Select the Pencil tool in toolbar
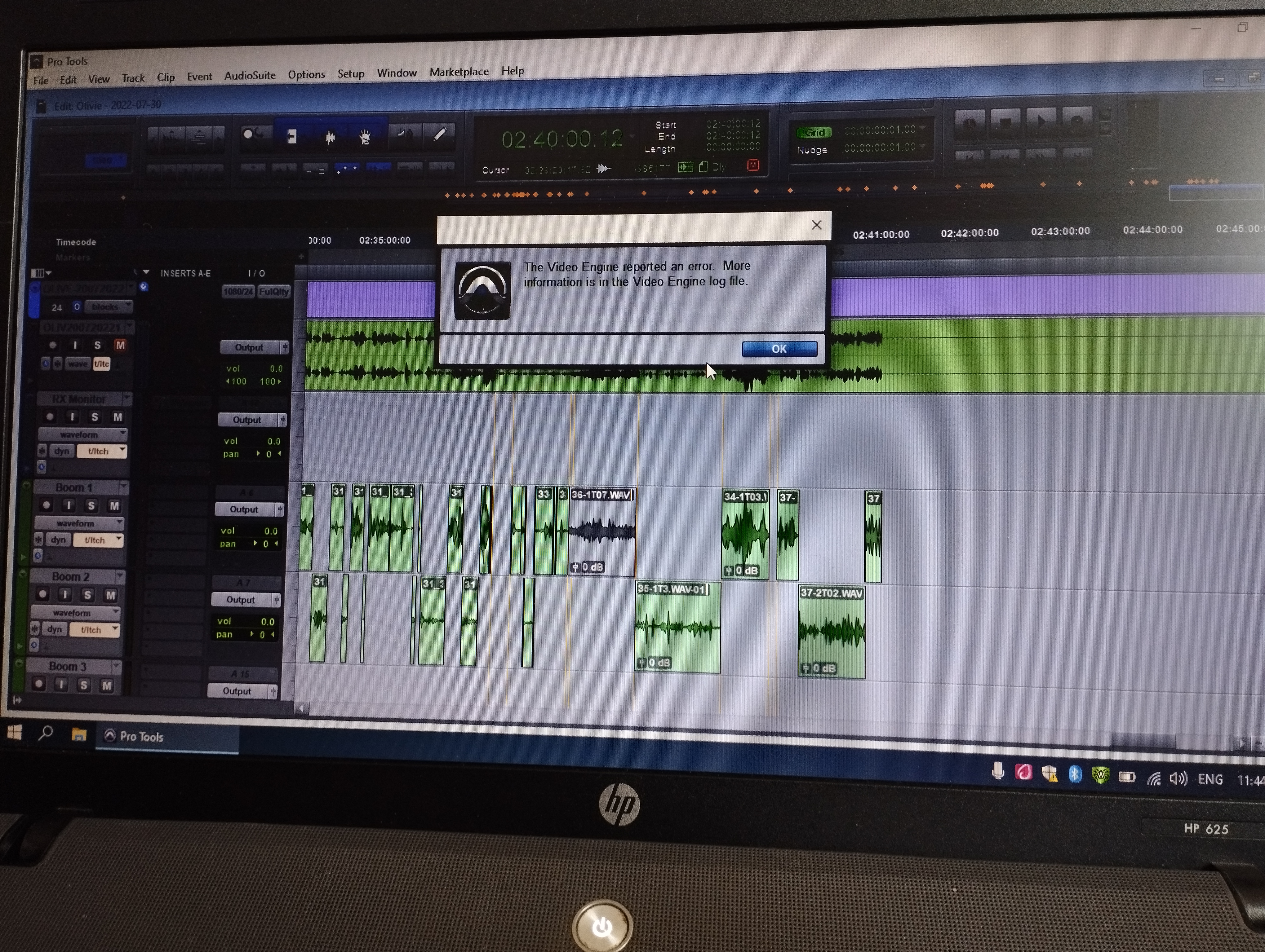This screenshot has height=952, width=1265. click(439, 134)
